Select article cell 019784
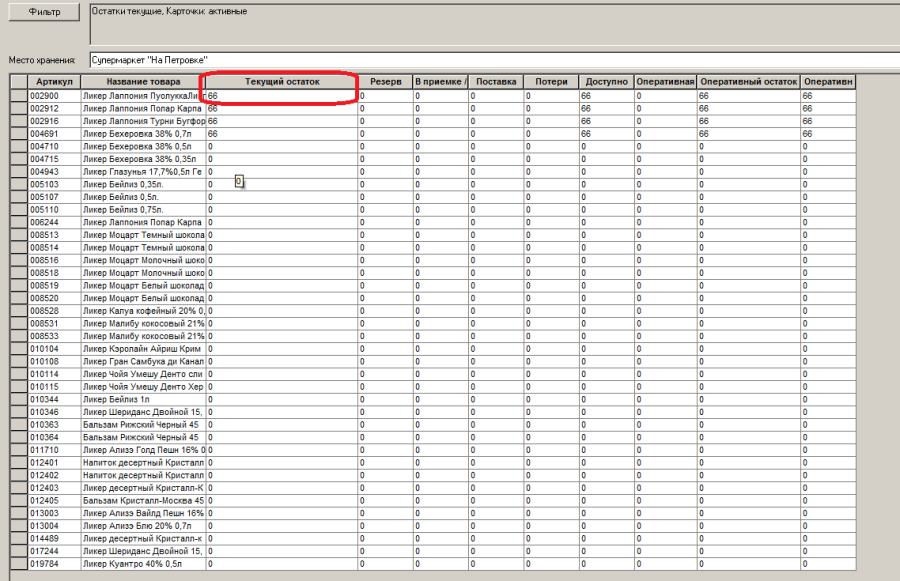 tap(55, 564)
